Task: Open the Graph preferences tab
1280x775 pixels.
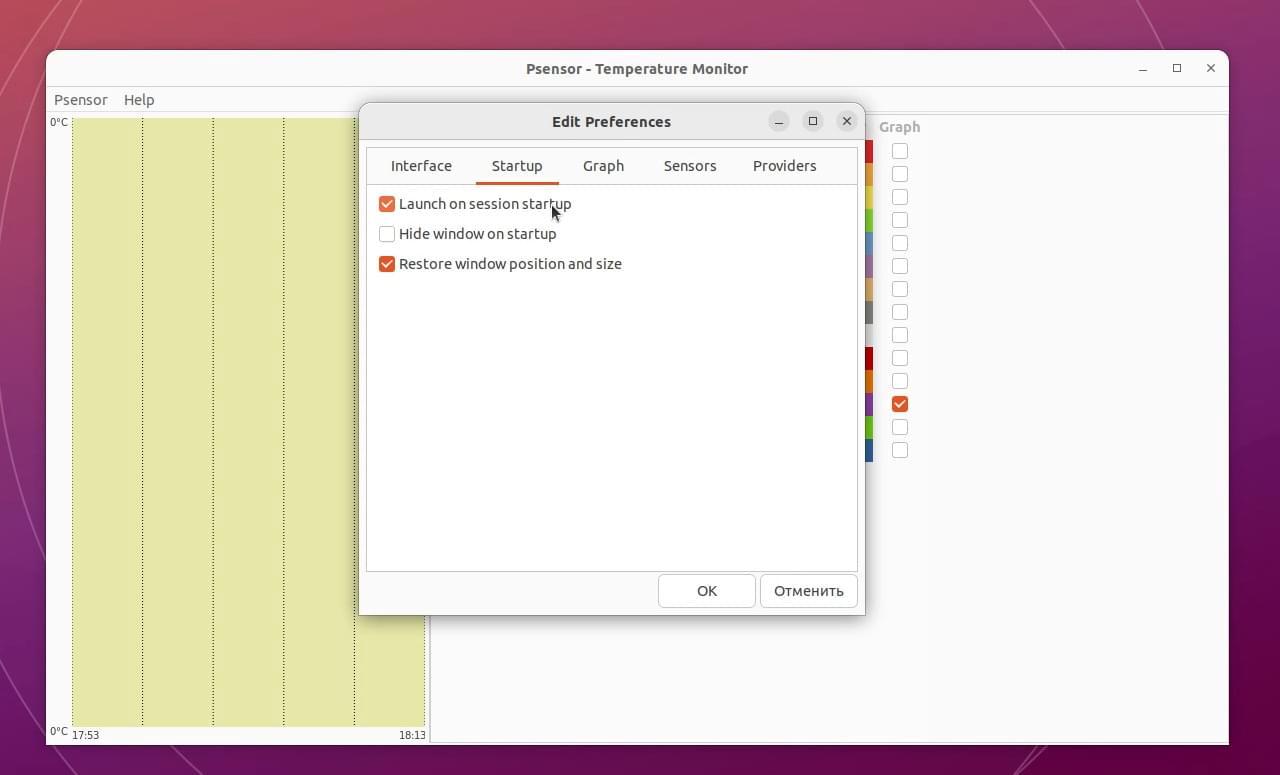Action: pyautogui.click(x=603, y=166)
